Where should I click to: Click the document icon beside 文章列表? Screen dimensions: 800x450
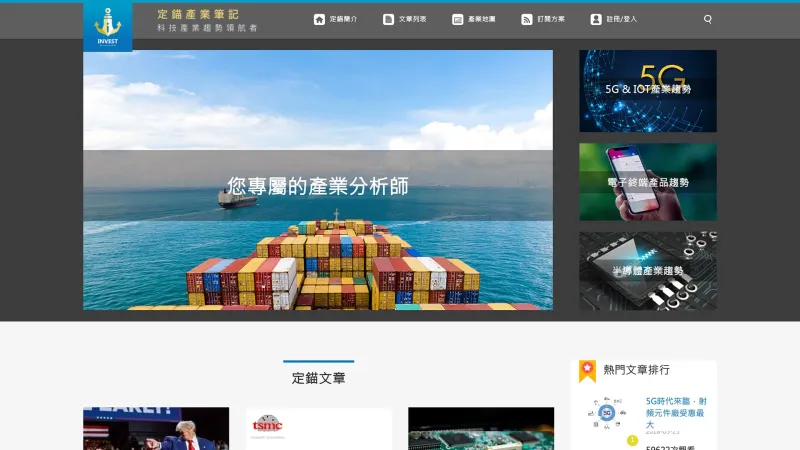(388, 19)
